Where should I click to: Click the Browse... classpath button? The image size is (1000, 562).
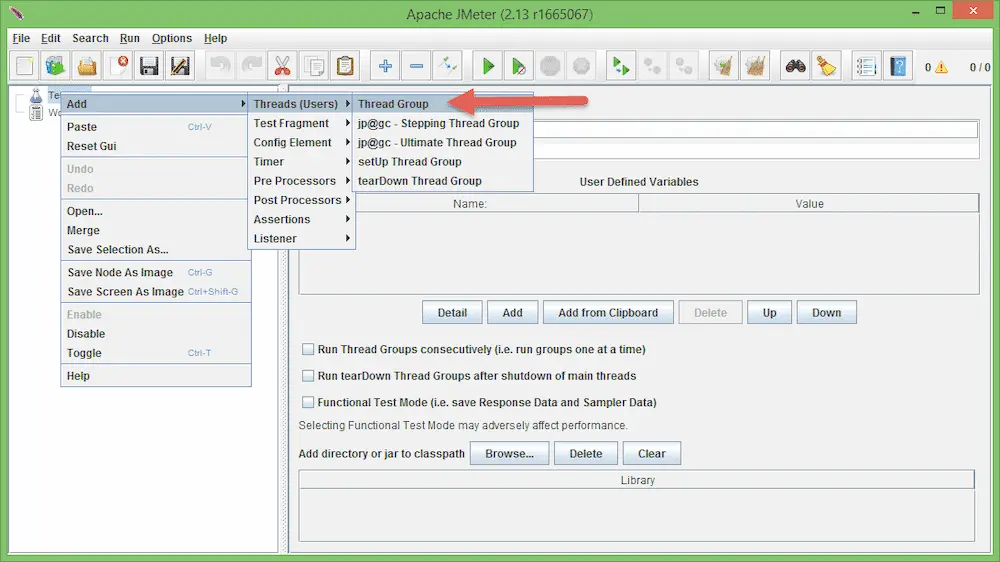point(509,454)
